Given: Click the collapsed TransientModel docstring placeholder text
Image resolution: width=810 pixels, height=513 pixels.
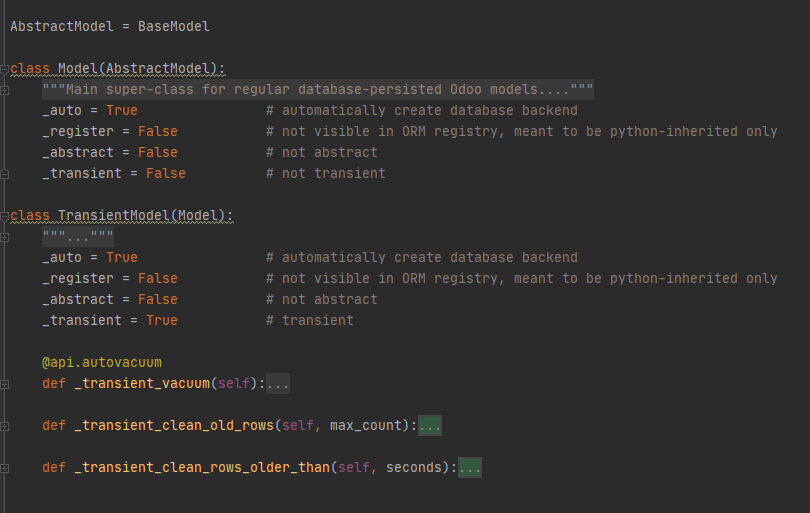Looking at the screenshot, I should pos(78,237).
